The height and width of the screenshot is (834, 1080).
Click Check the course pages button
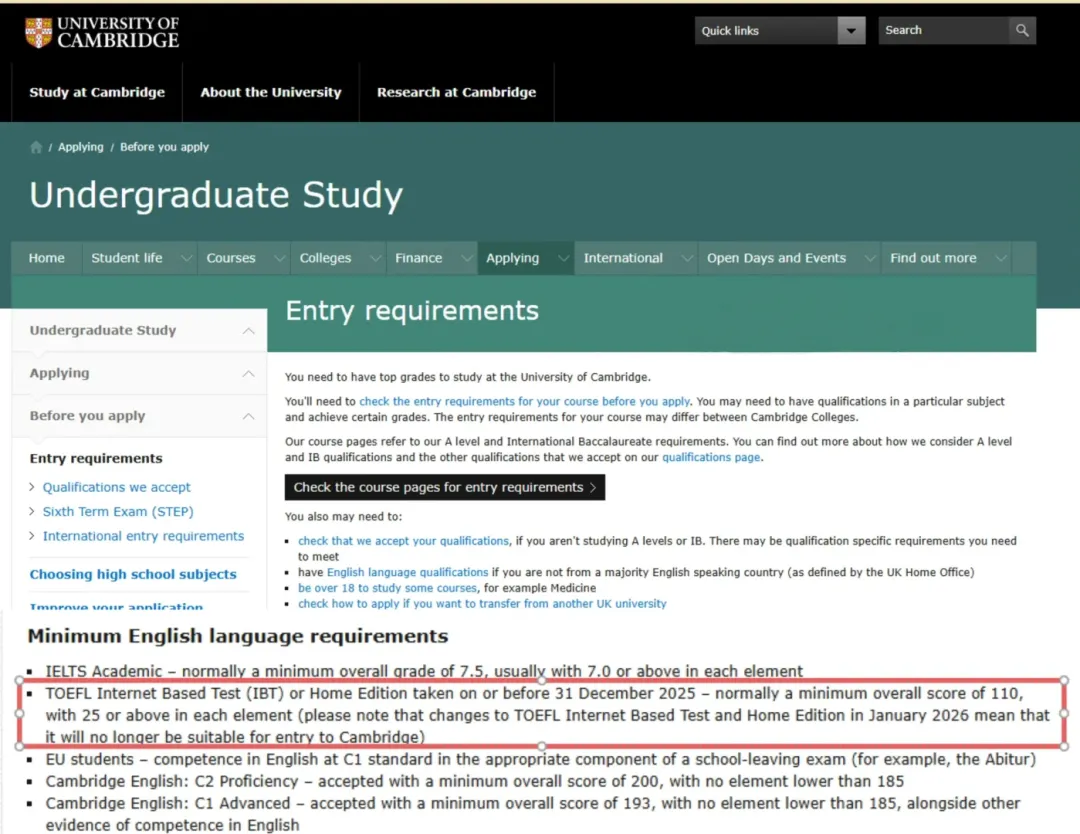[445, 487]
